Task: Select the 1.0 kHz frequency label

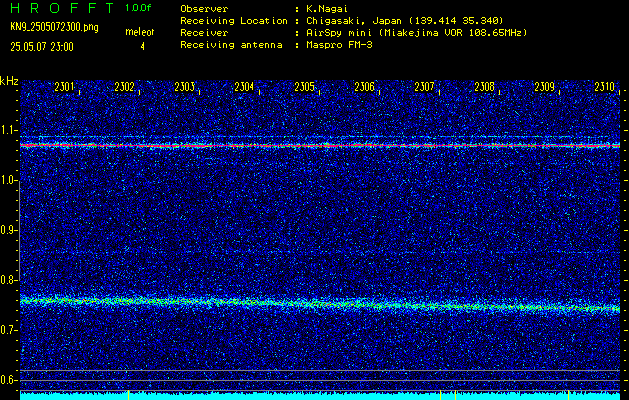Action: [8, 180]
